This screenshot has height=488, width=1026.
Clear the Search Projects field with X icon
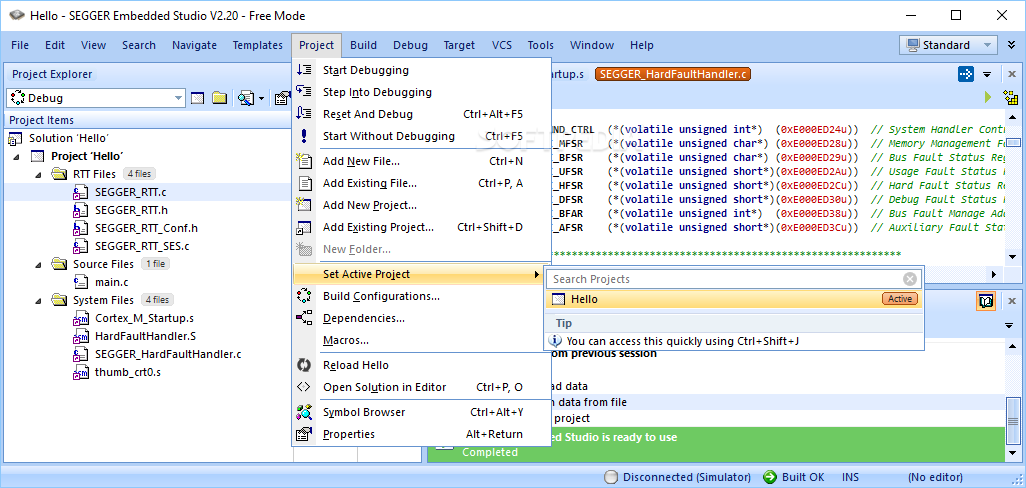(910, 279)
